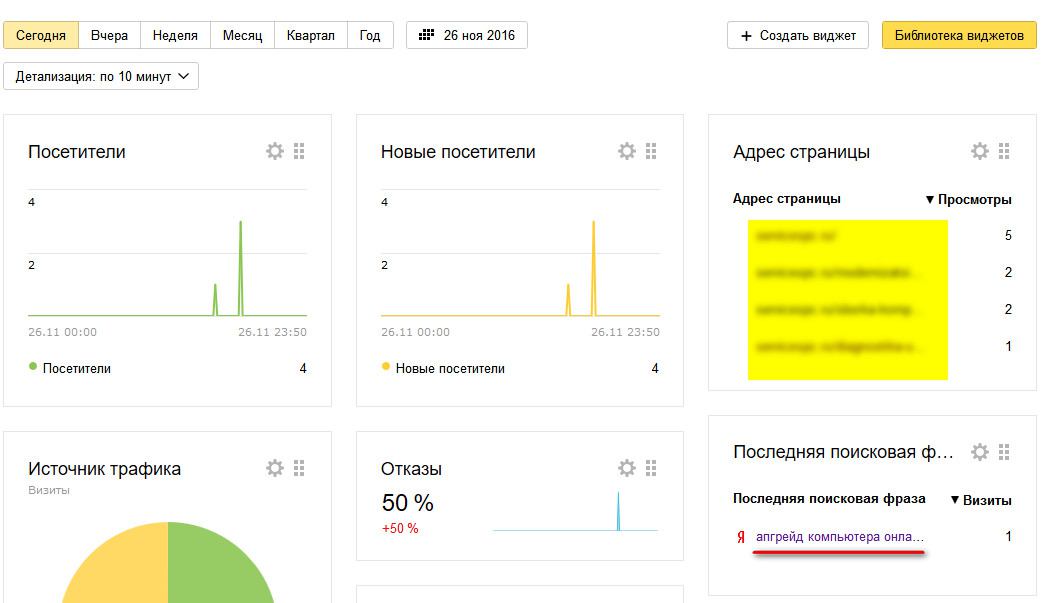Select the Сегодня period tab
Screen dimensions: 1048x603
coord(41,35)
